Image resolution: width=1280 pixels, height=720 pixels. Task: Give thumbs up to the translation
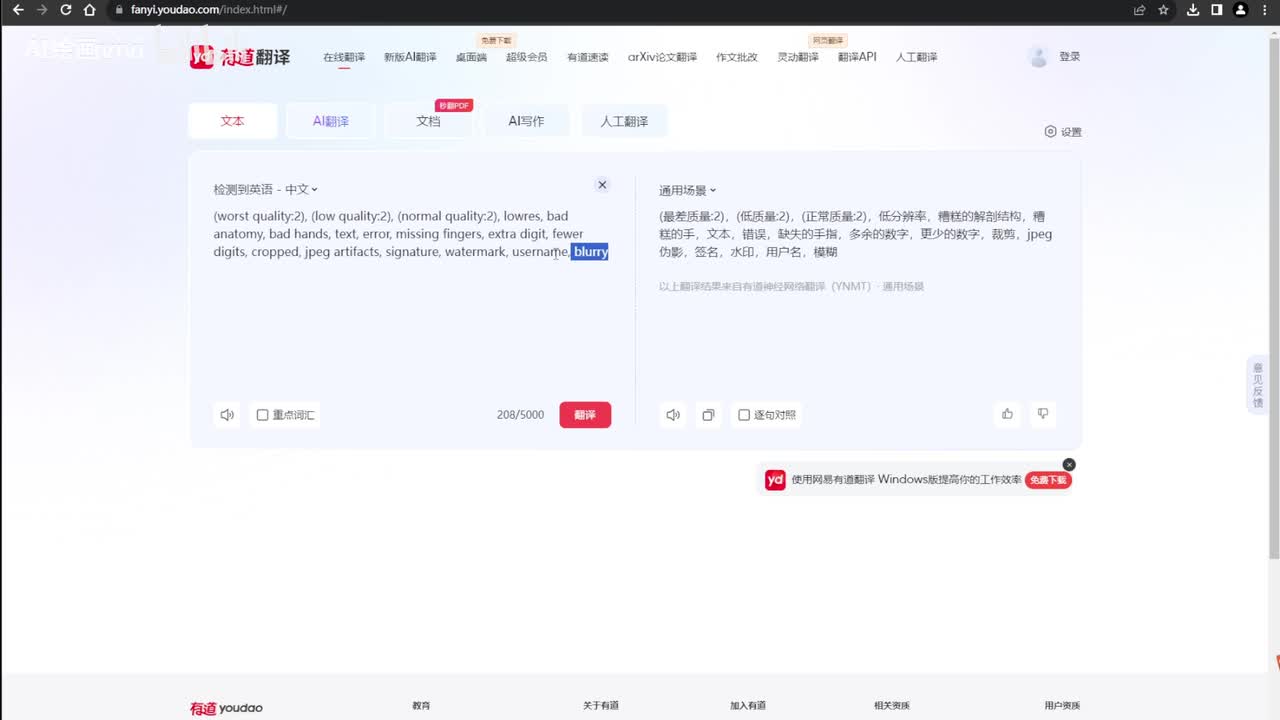[x=1007, y=414]
